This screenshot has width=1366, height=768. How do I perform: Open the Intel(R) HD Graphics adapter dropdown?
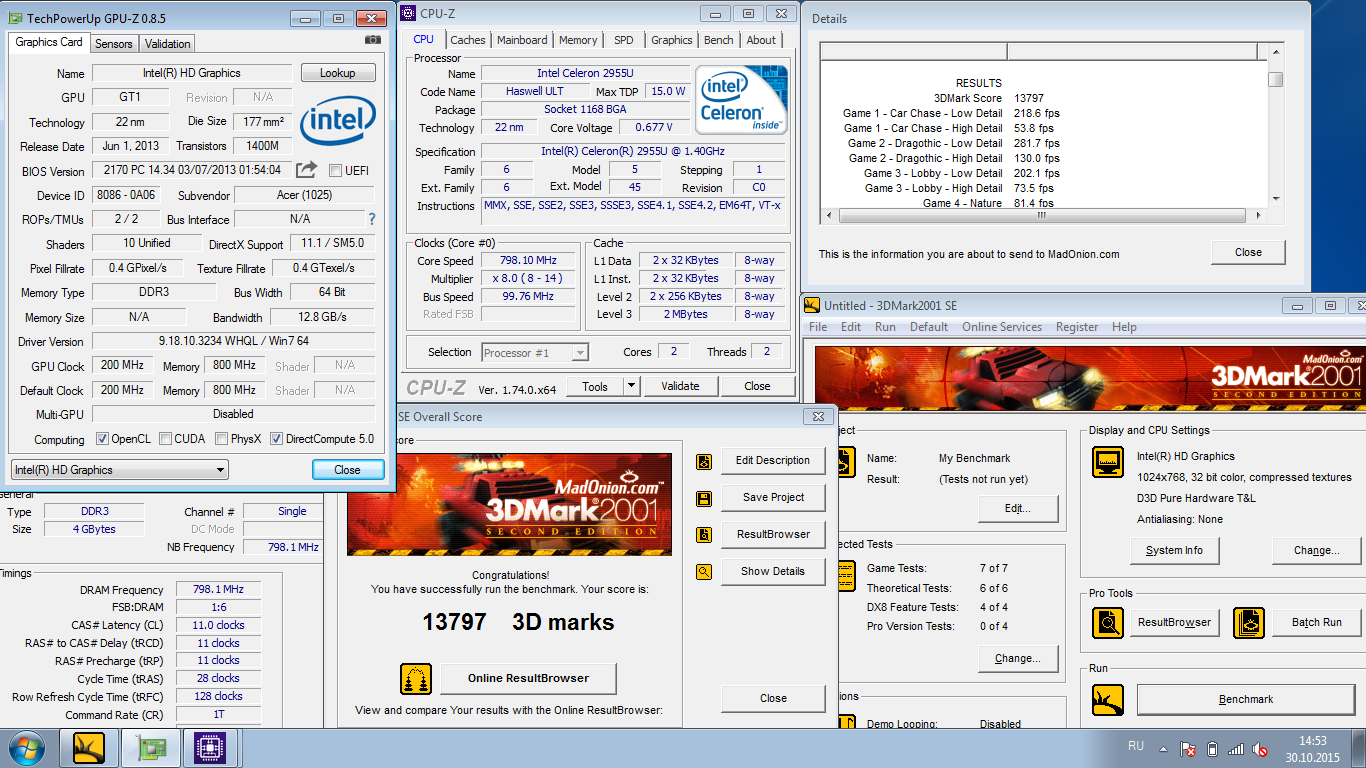click(119, 470)
